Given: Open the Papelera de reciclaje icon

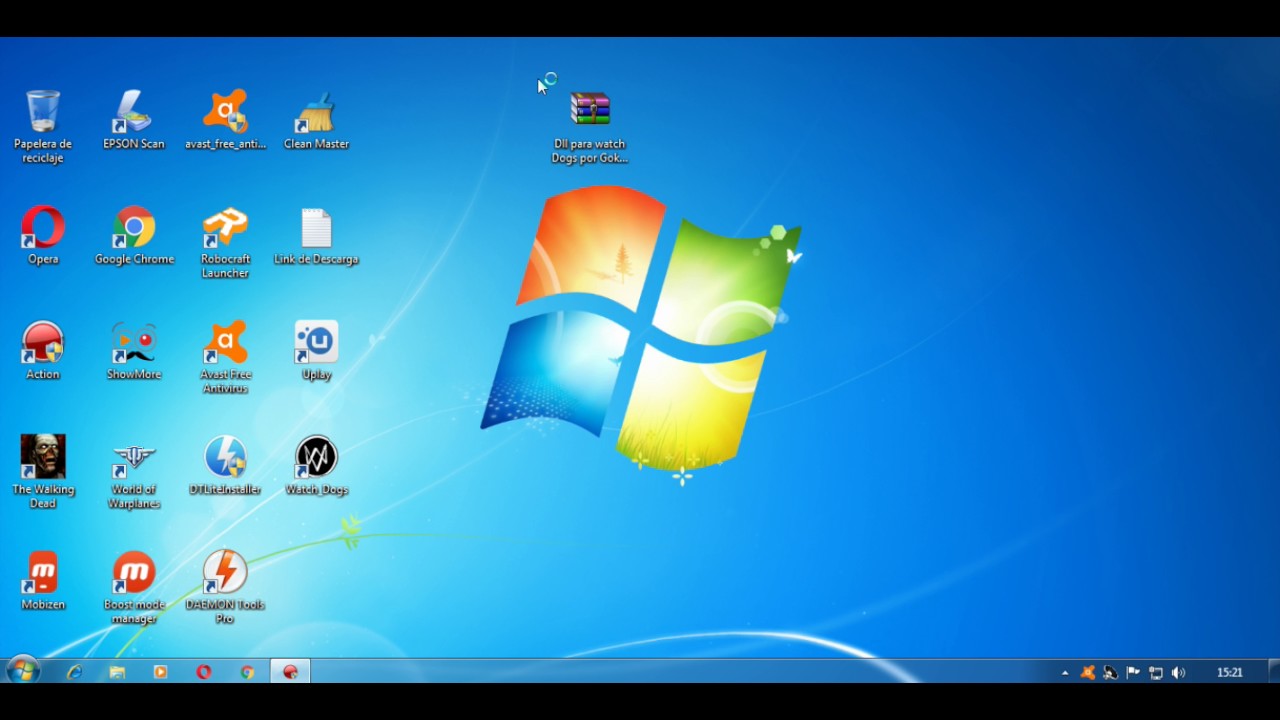Looking at the screenshot, I should point(43,125).
